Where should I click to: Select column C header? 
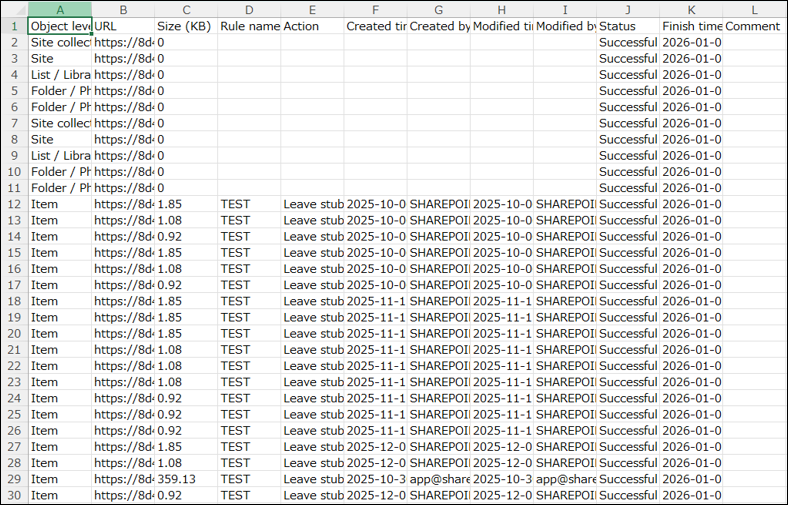click(x=185, y=9)
